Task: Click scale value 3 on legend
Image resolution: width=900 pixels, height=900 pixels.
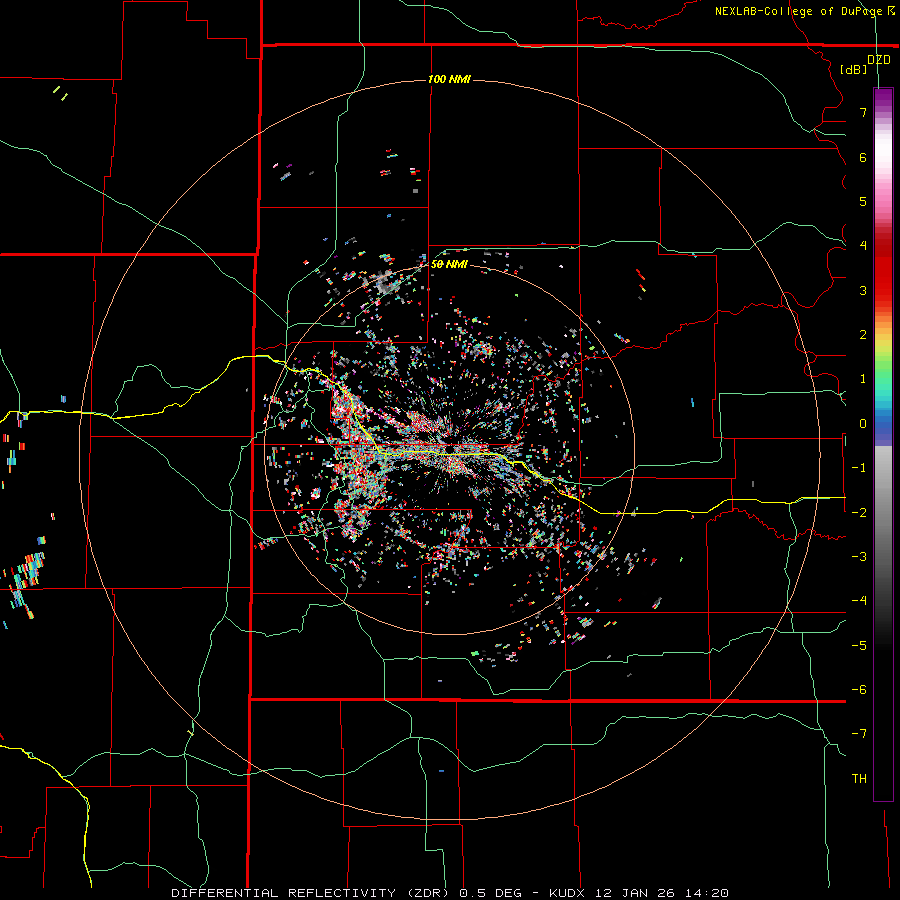Action: 863,290
